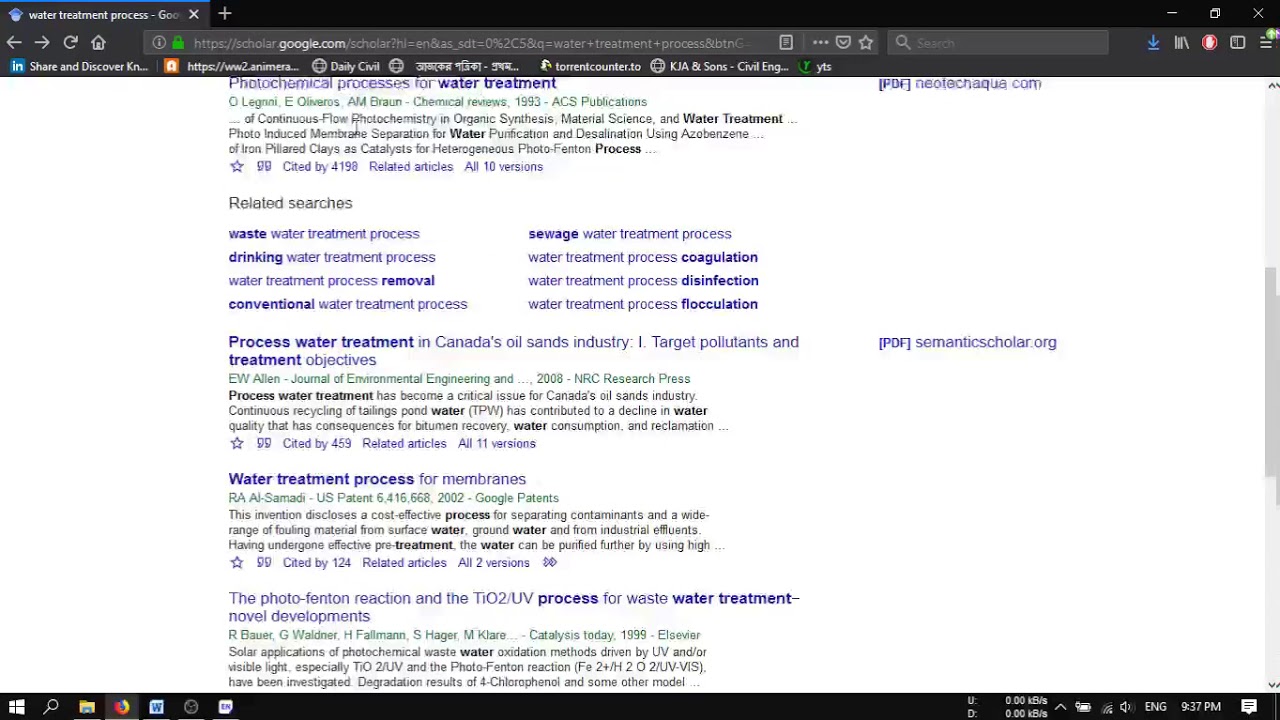
Task: Open 'Cited by 124' link
Action: [x=317, y=563]
